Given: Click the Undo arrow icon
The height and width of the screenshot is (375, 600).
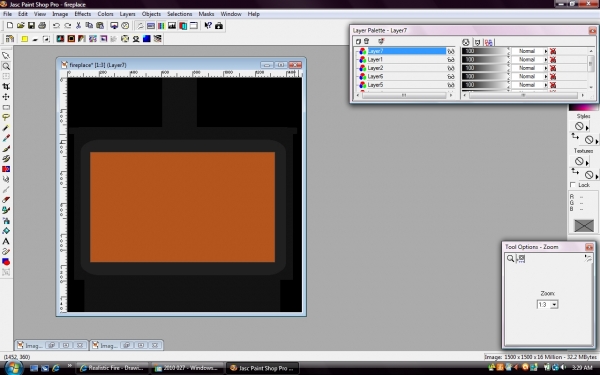Looking at the screenshot, I should click(56, 26).
